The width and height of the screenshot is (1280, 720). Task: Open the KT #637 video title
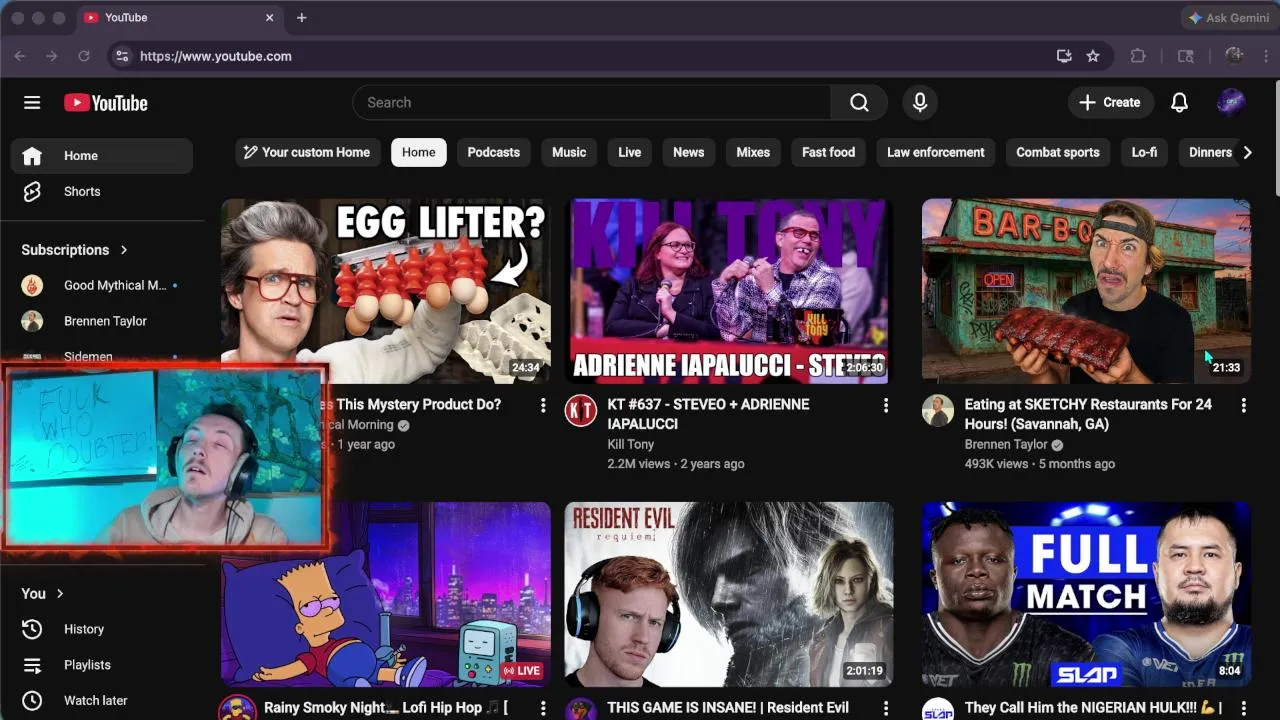click(x=708, y=414)
